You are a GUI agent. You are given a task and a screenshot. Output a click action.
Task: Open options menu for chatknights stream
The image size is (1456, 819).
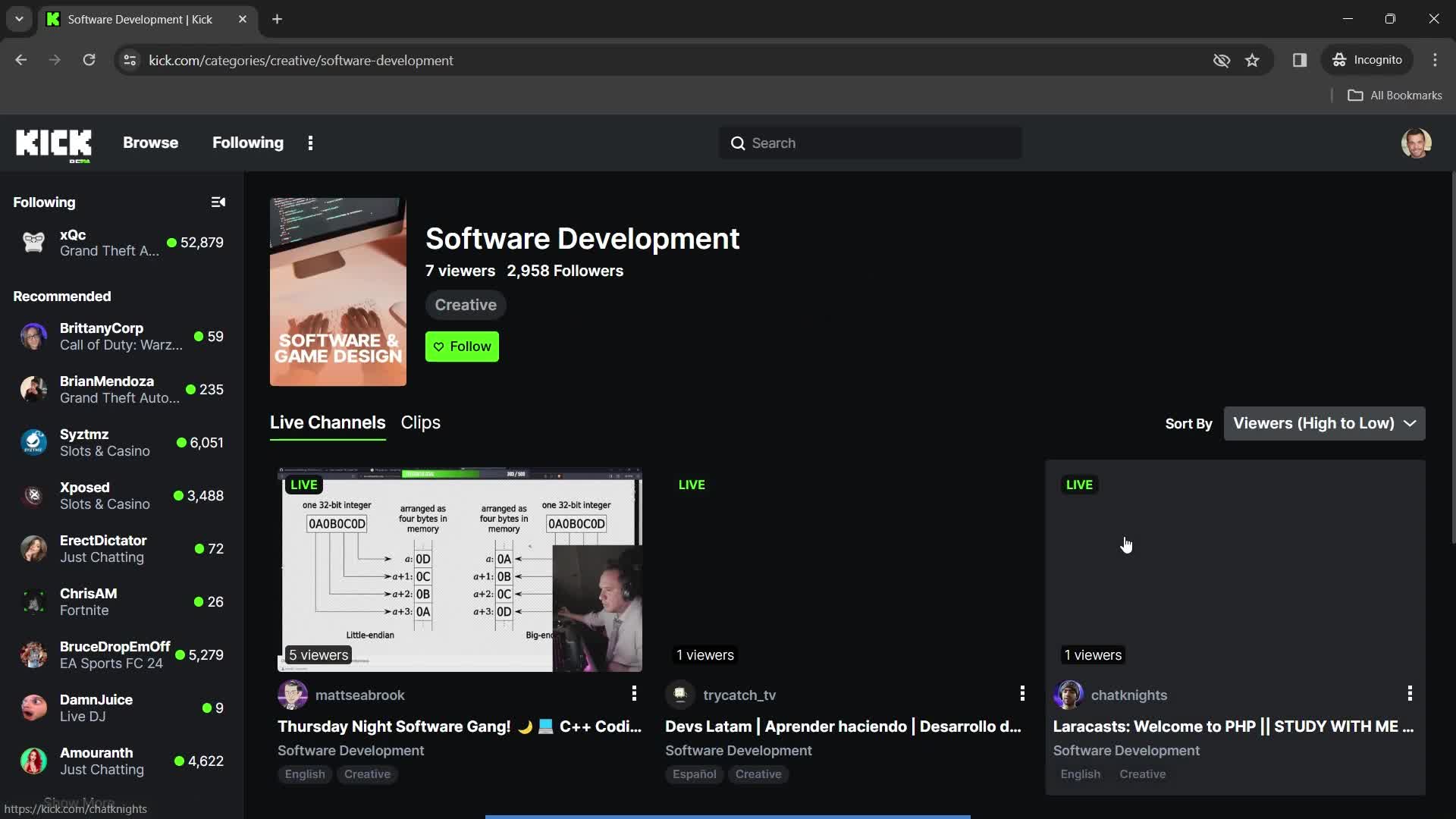point(1410,693)
